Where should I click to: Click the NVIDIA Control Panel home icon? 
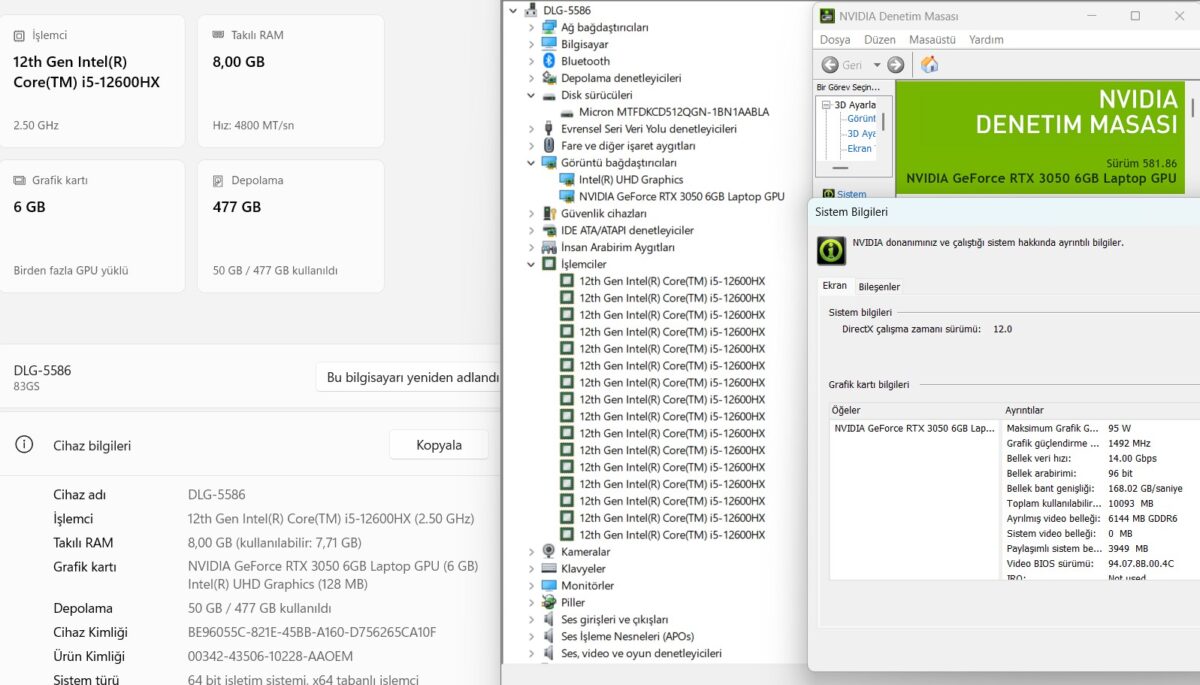929,65
